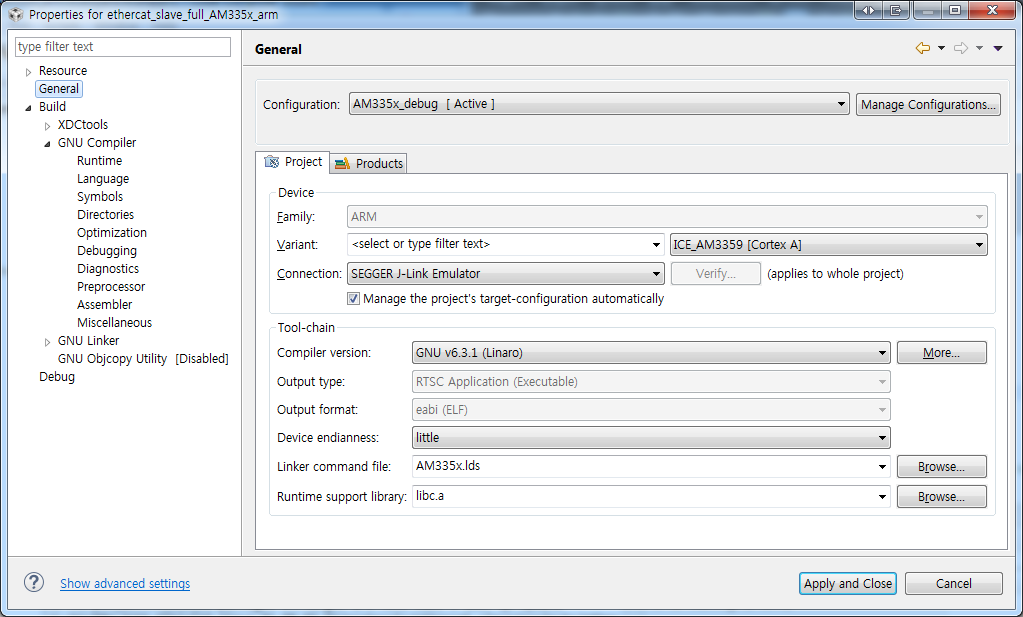Expand the XDCtools tree node
This screenshot has width=1023, height=617.
(47, 126)
